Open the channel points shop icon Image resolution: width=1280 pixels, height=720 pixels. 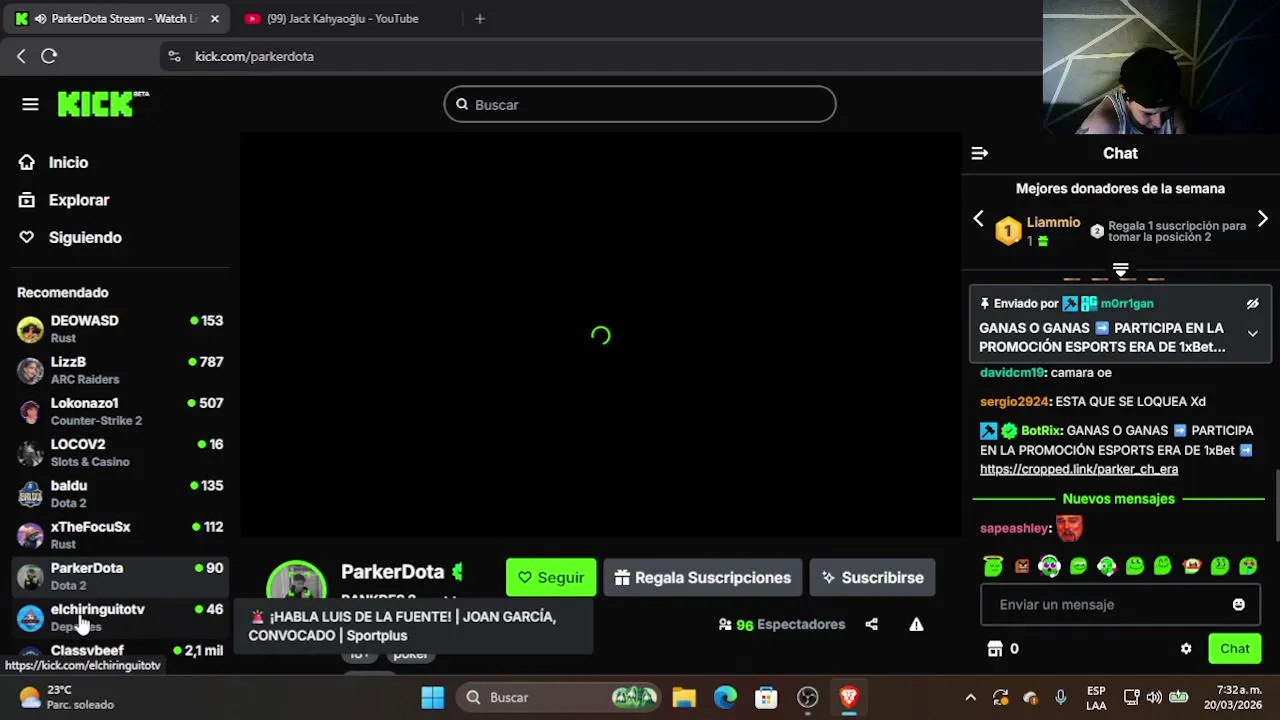[x=995, y=649]
